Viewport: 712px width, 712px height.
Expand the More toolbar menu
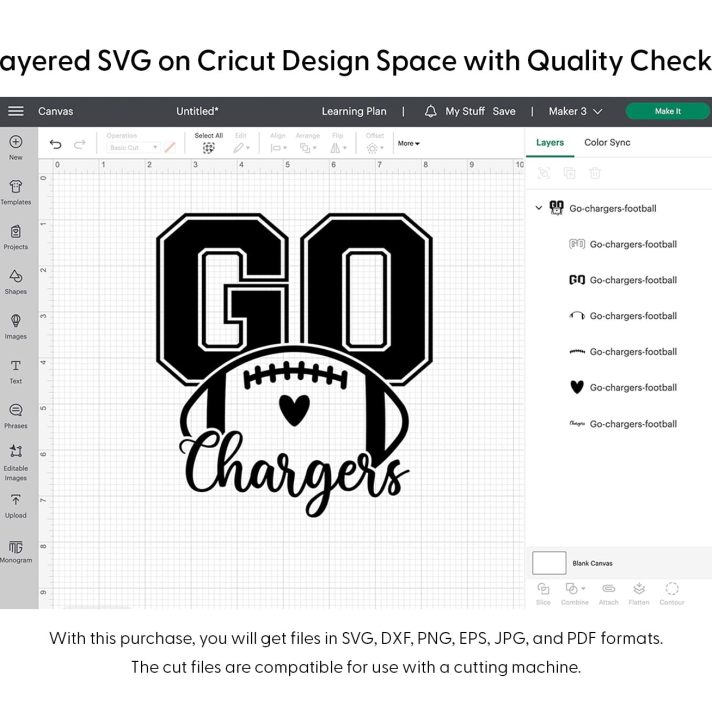(409, 143)
